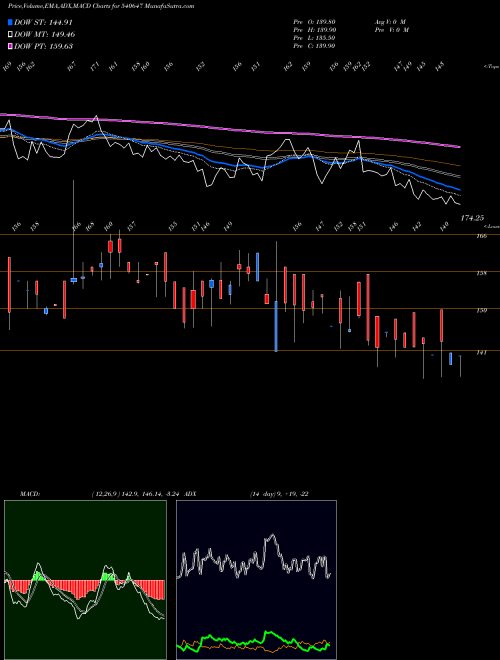Screen dimensions: 500x660
Task: Open the green MACD histogram panel
Action: (85, 580)
